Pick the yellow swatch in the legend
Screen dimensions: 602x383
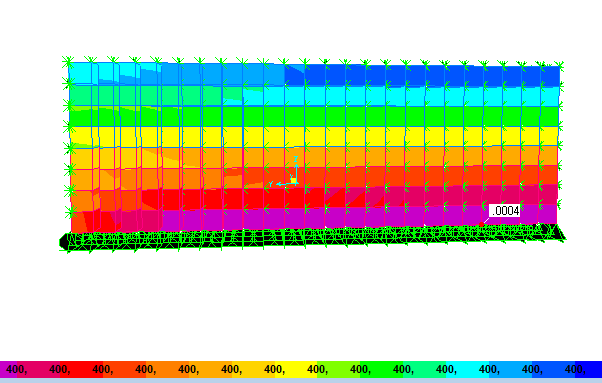coord(296,369)
